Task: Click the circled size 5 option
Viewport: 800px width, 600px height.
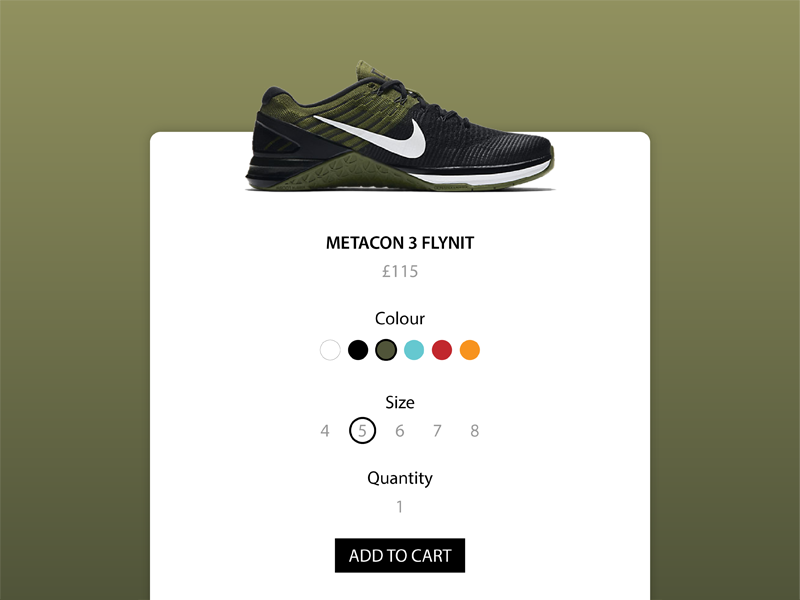Action: point(362,431)
